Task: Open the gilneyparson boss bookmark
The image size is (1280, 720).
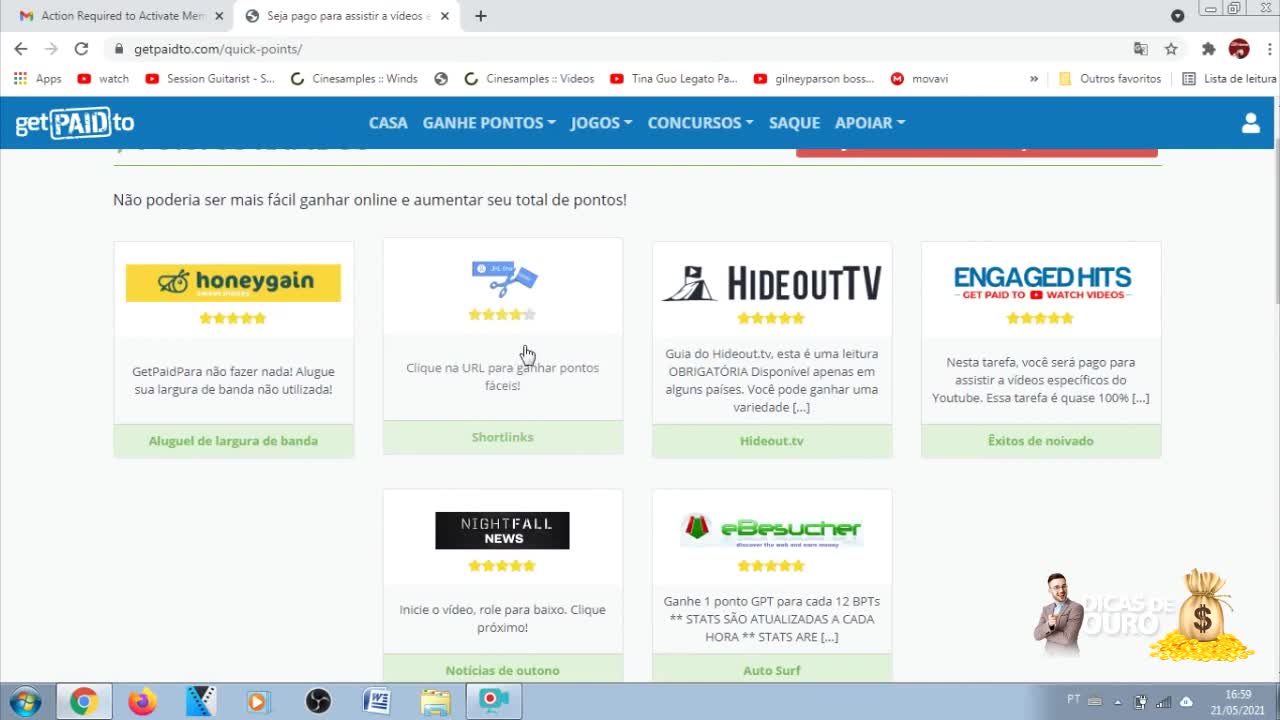Action: click(814, 79)
